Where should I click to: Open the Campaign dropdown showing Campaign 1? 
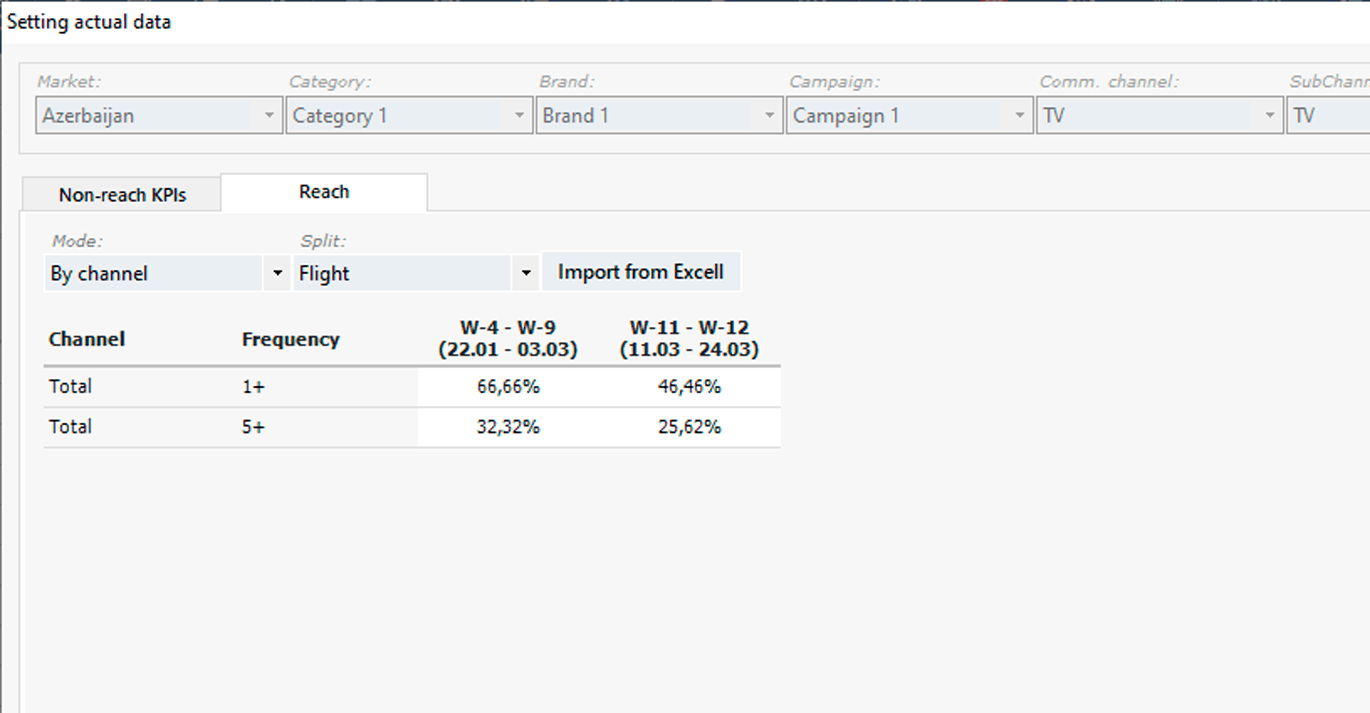[909, 115]
